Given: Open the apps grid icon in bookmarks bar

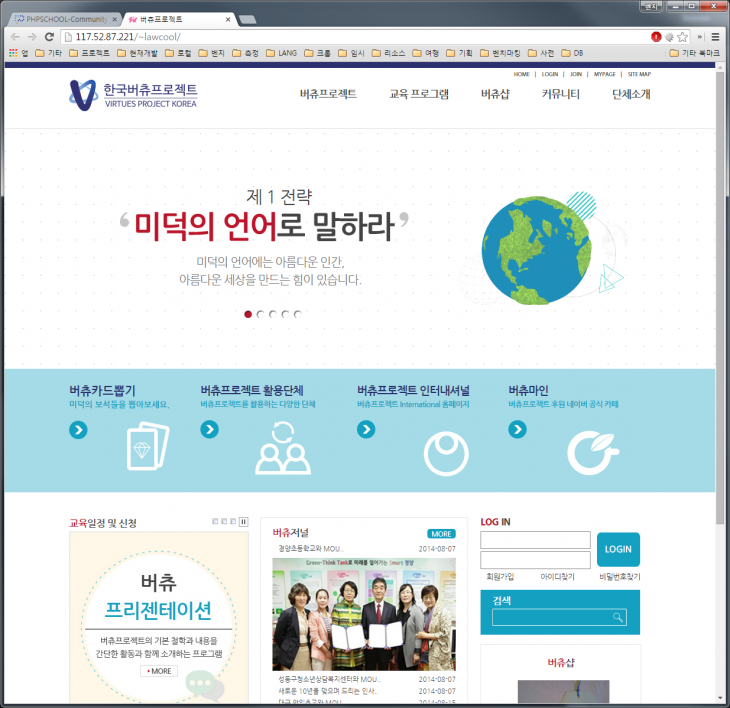Looking at the screenshot, I should [13, 53].
